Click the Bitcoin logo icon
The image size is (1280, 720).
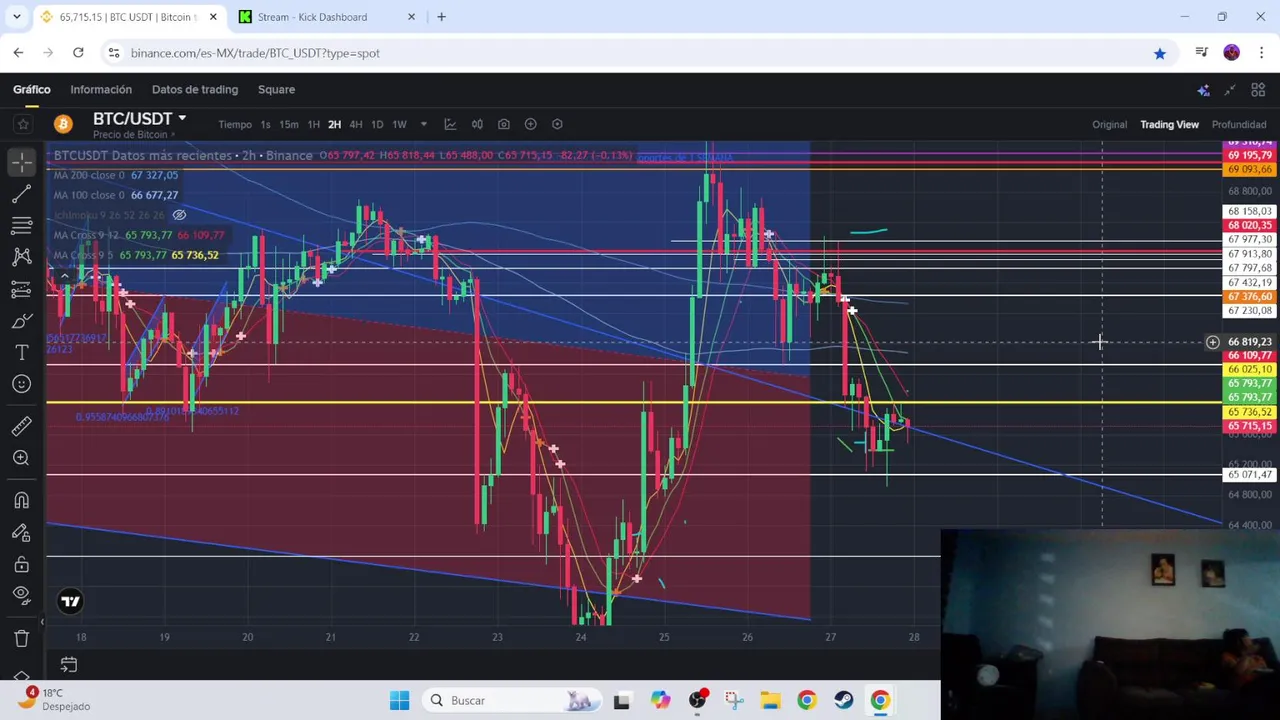point(63,124)
